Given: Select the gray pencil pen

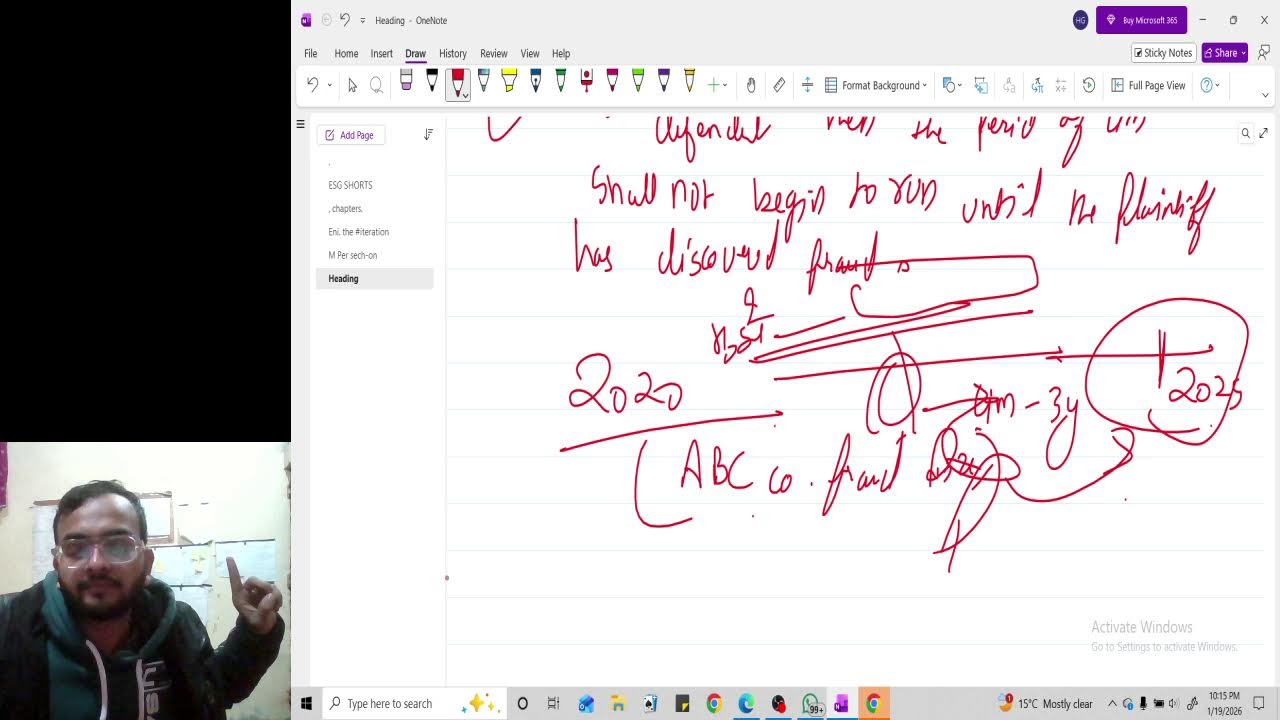Looking at the screenshot, I should [483, 82].
